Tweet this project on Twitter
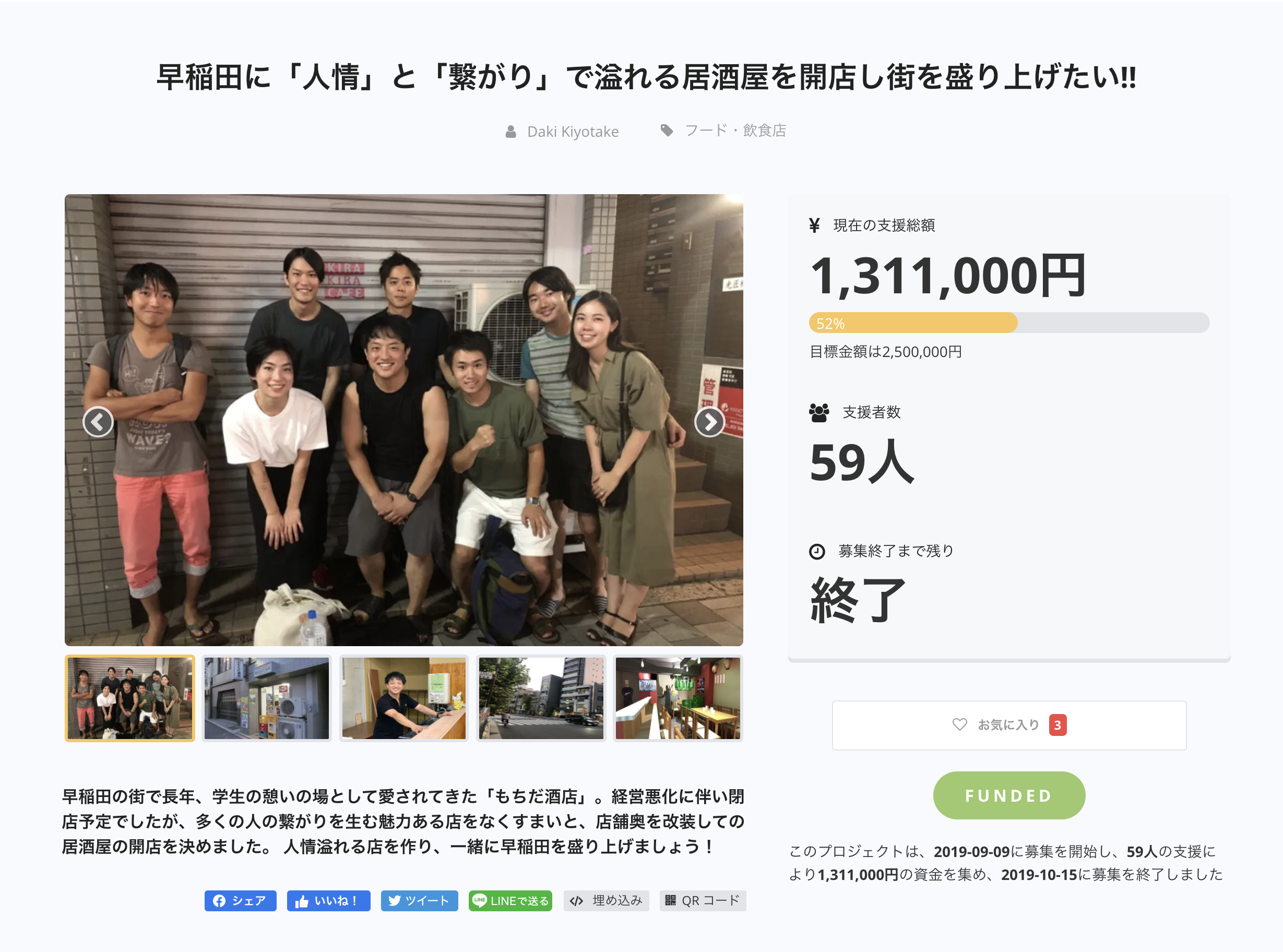This screenshot has width=1283, height=952. click(x=419, y=901)
